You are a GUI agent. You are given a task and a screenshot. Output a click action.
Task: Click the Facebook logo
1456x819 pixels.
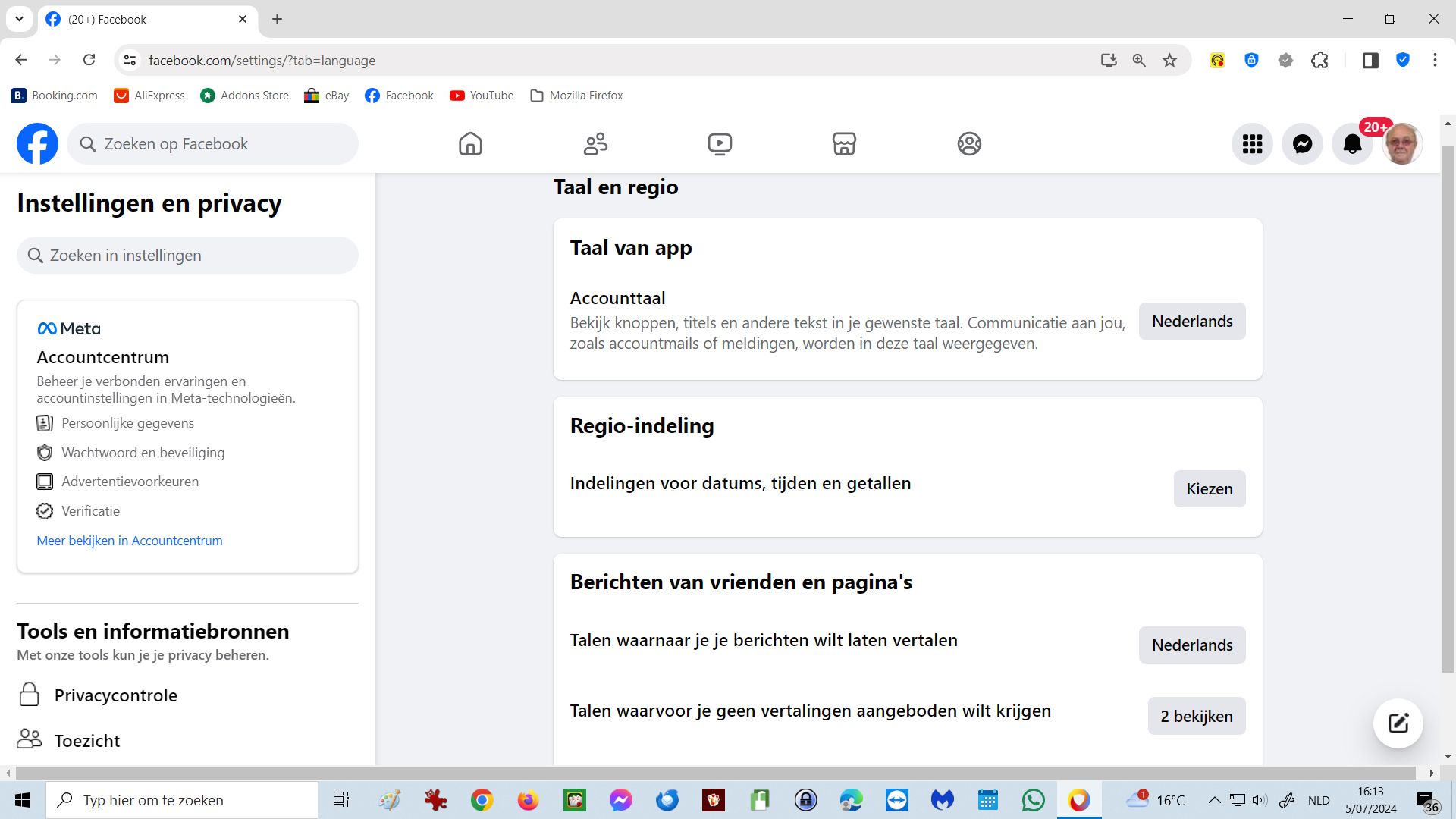coord(37,144)
